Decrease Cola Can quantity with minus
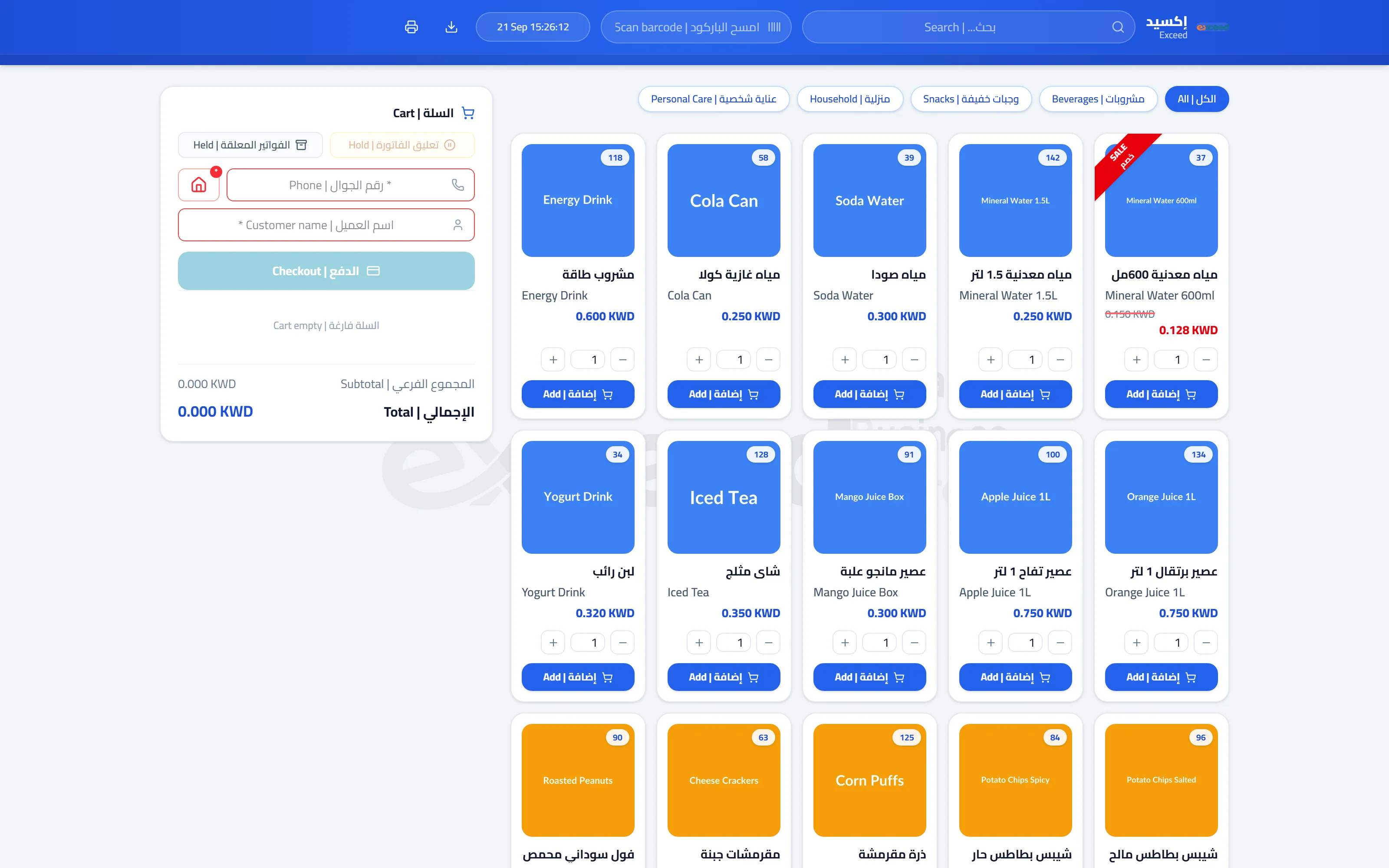Screen dimensions: 1389x868 tap(769, 359)
